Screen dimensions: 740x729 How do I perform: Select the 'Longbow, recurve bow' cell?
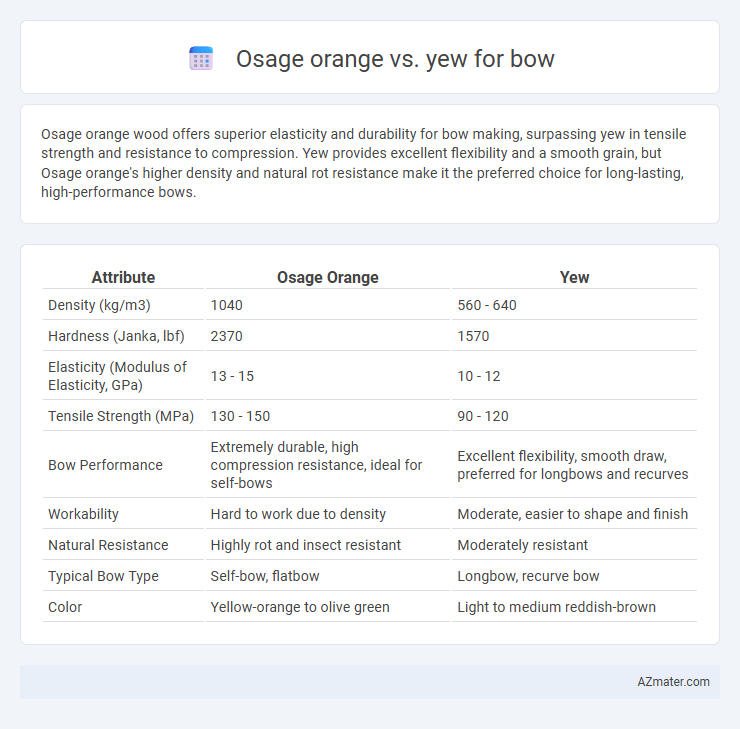coord(528,576)
